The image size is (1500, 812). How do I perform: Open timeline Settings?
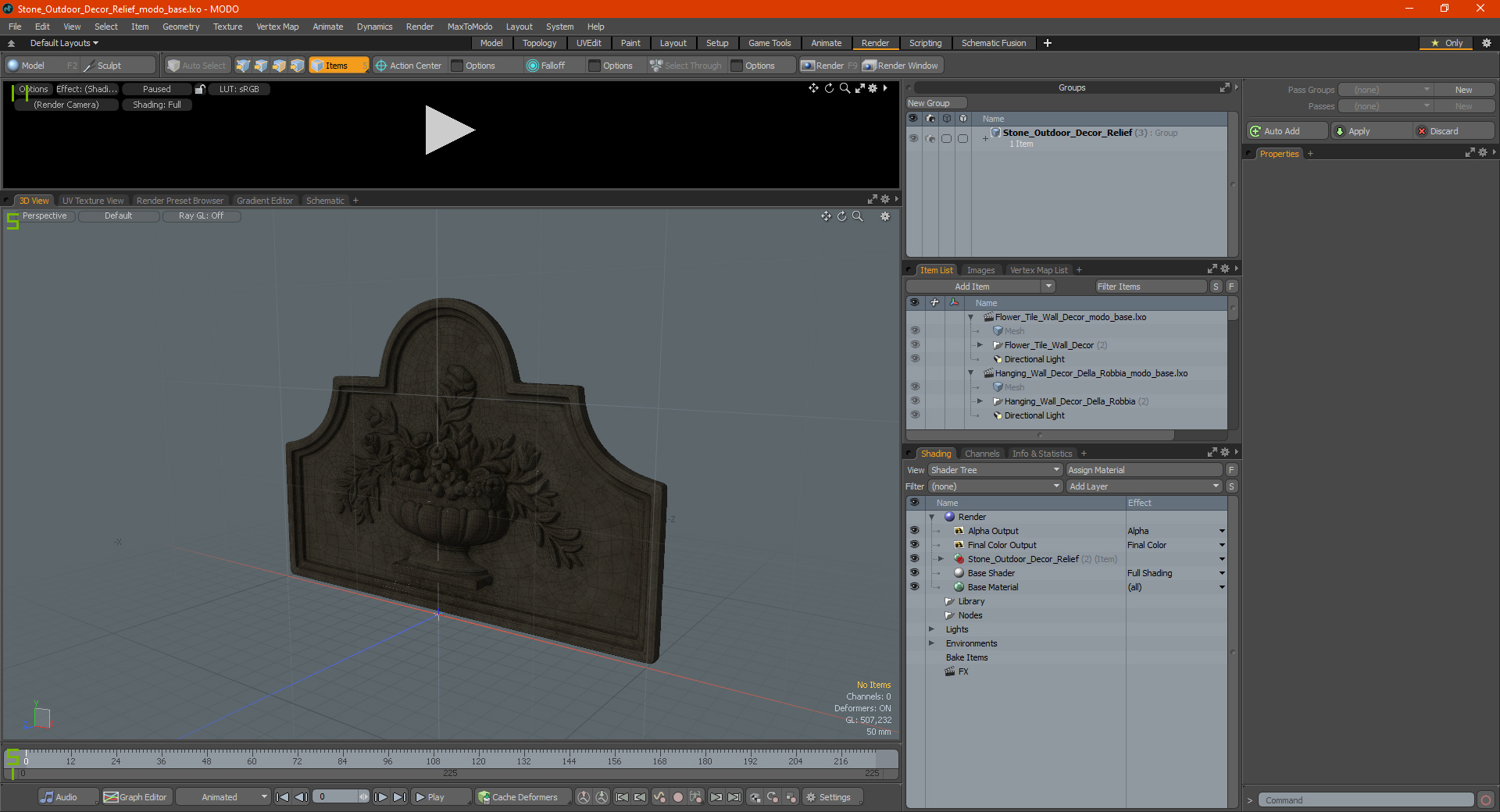[x=833, y=797]
